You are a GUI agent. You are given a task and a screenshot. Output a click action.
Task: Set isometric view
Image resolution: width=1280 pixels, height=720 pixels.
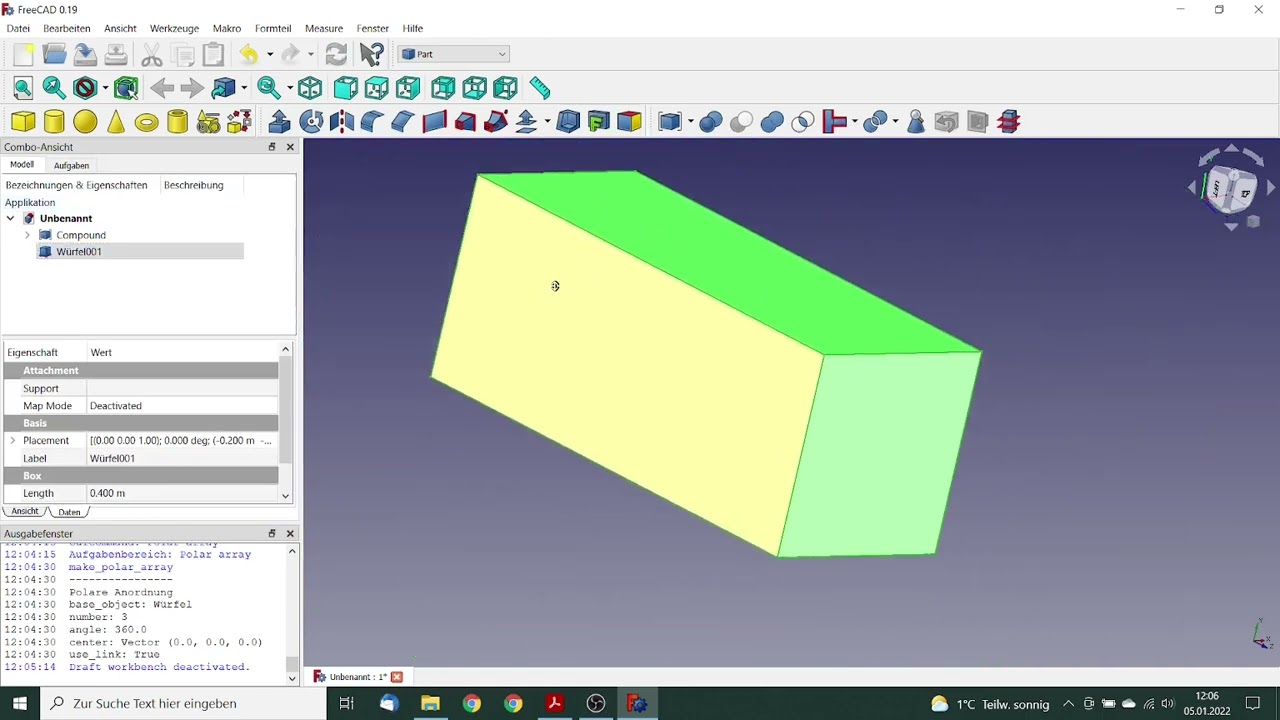click(x=310, y=88)
